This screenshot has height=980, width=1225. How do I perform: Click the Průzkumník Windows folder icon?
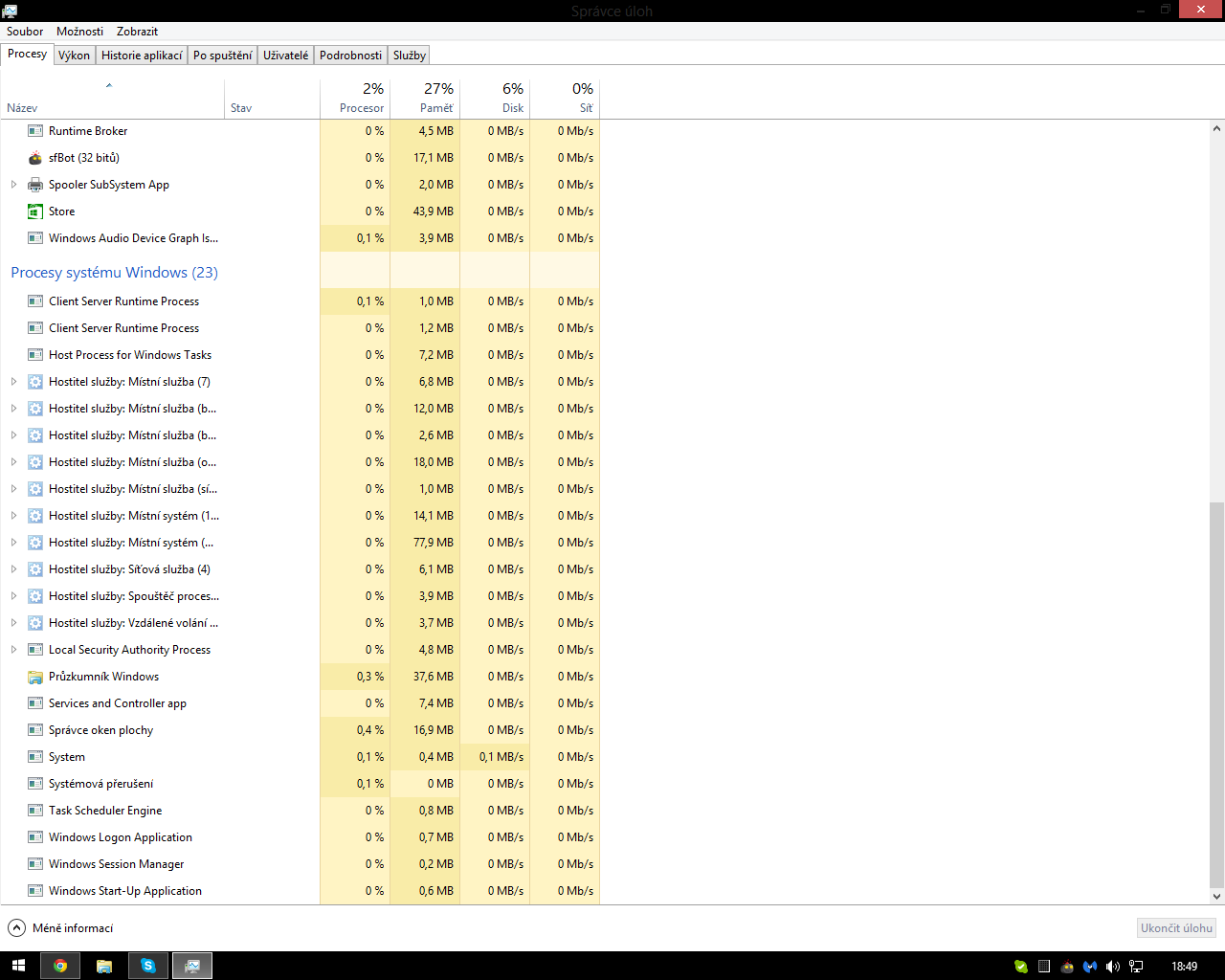[x=35, y=677]
